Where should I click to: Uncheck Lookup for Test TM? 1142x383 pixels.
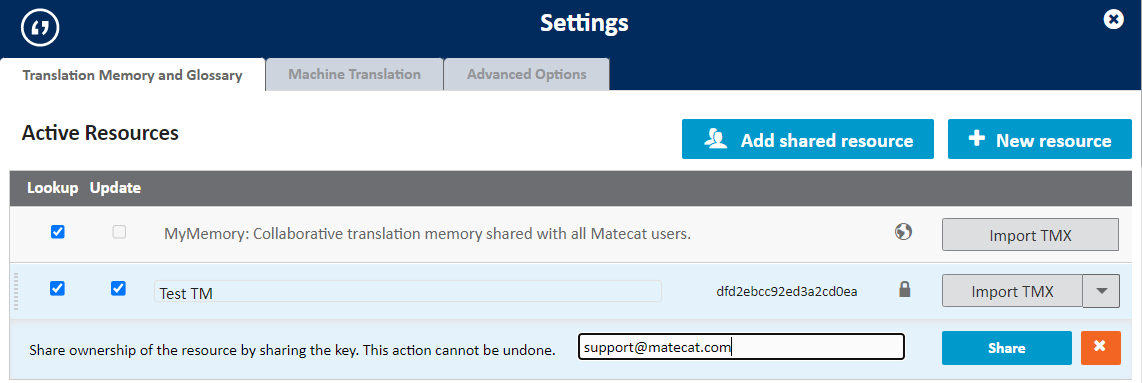[57, 289]
